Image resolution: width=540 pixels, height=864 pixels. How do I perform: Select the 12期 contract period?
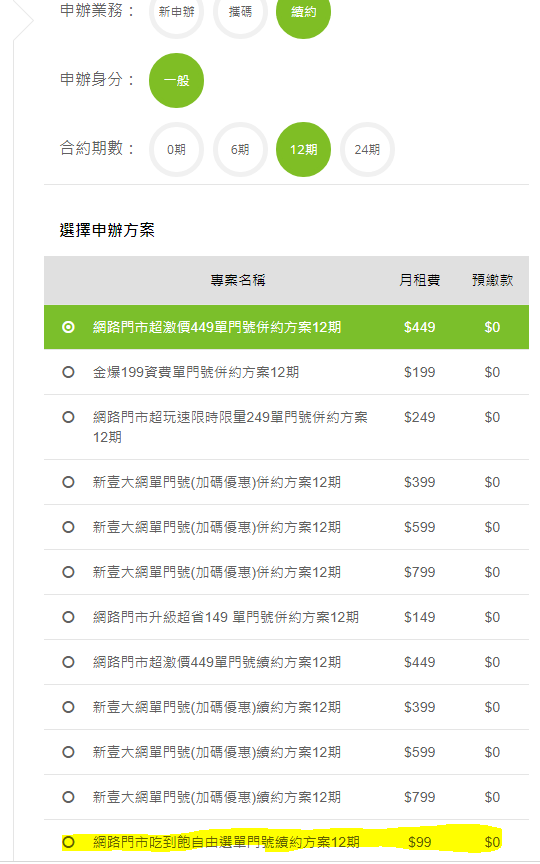click(304, 149)
